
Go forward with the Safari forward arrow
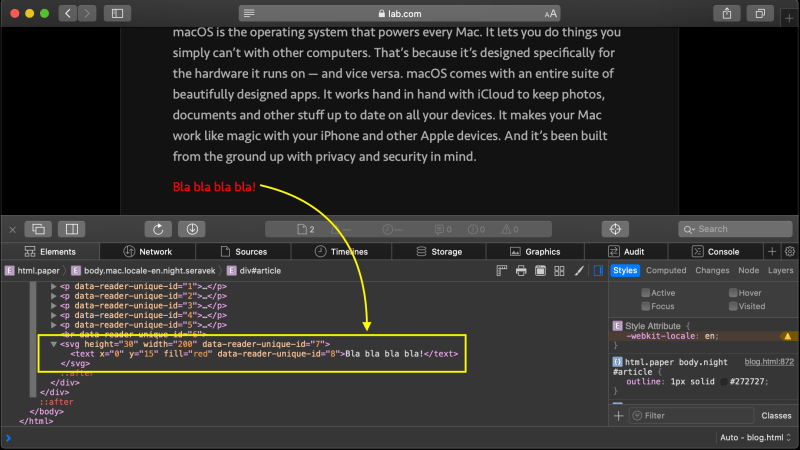pyautogui.click(x=87, y=13)
